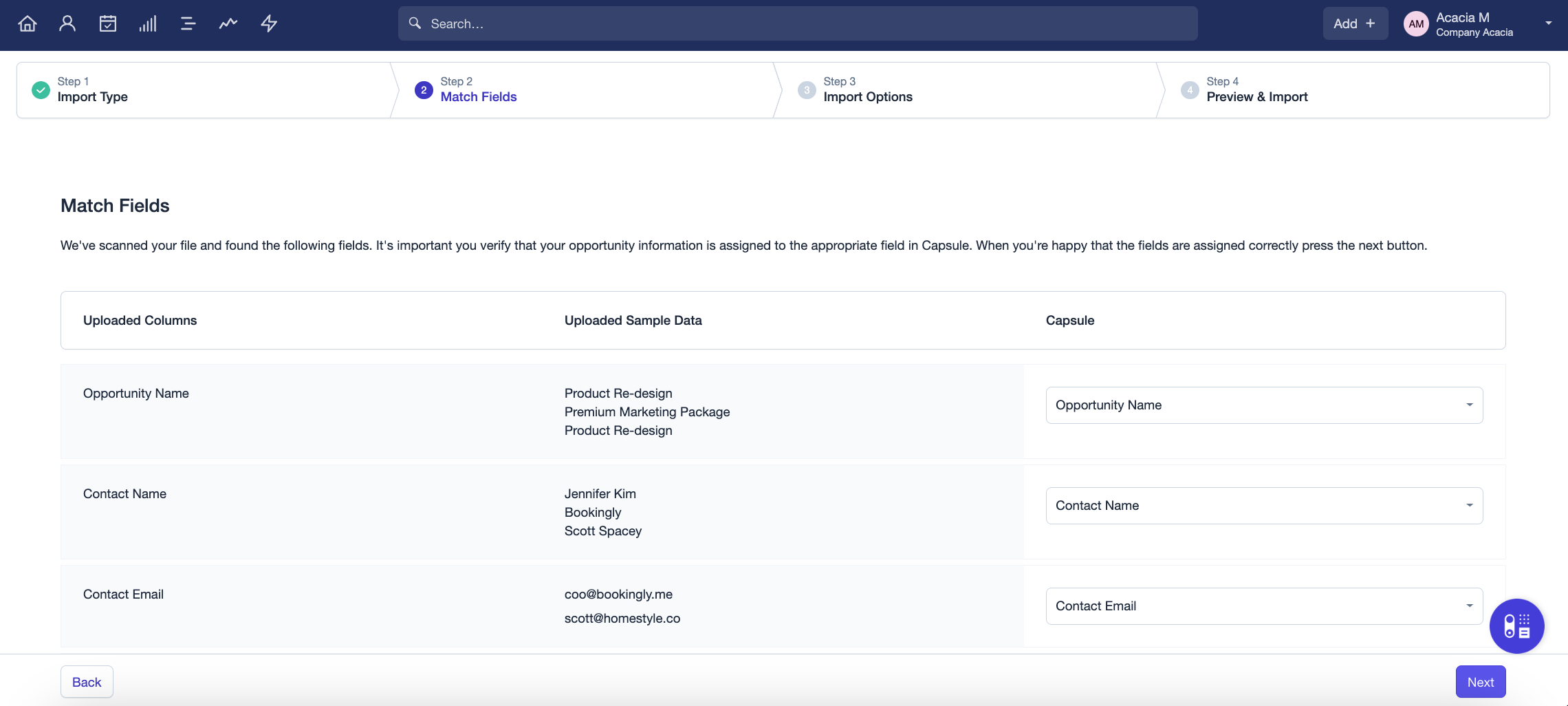The width and height of the screenshot is (1568, 706).
Task: Open the Opportunity Name field dropdown
Action: (x=1264, y=405)
